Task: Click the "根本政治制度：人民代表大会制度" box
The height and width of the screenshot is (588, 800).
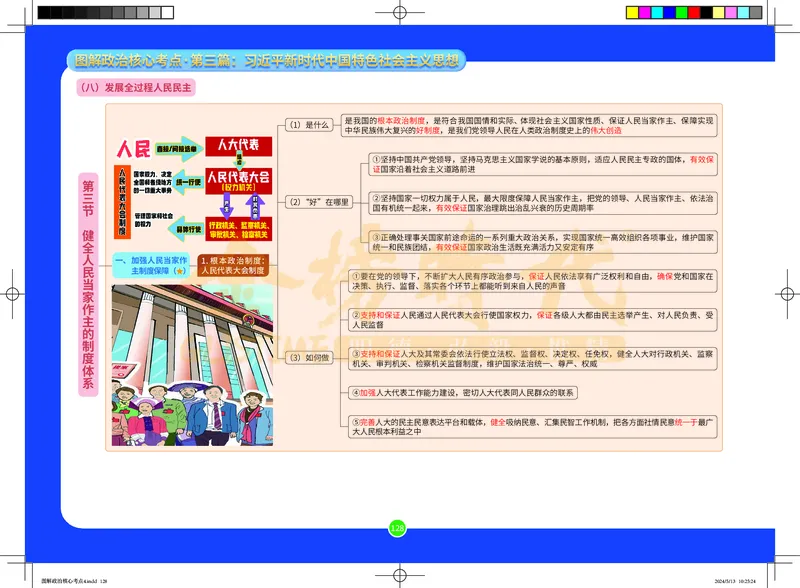Action: coord(233,266)
